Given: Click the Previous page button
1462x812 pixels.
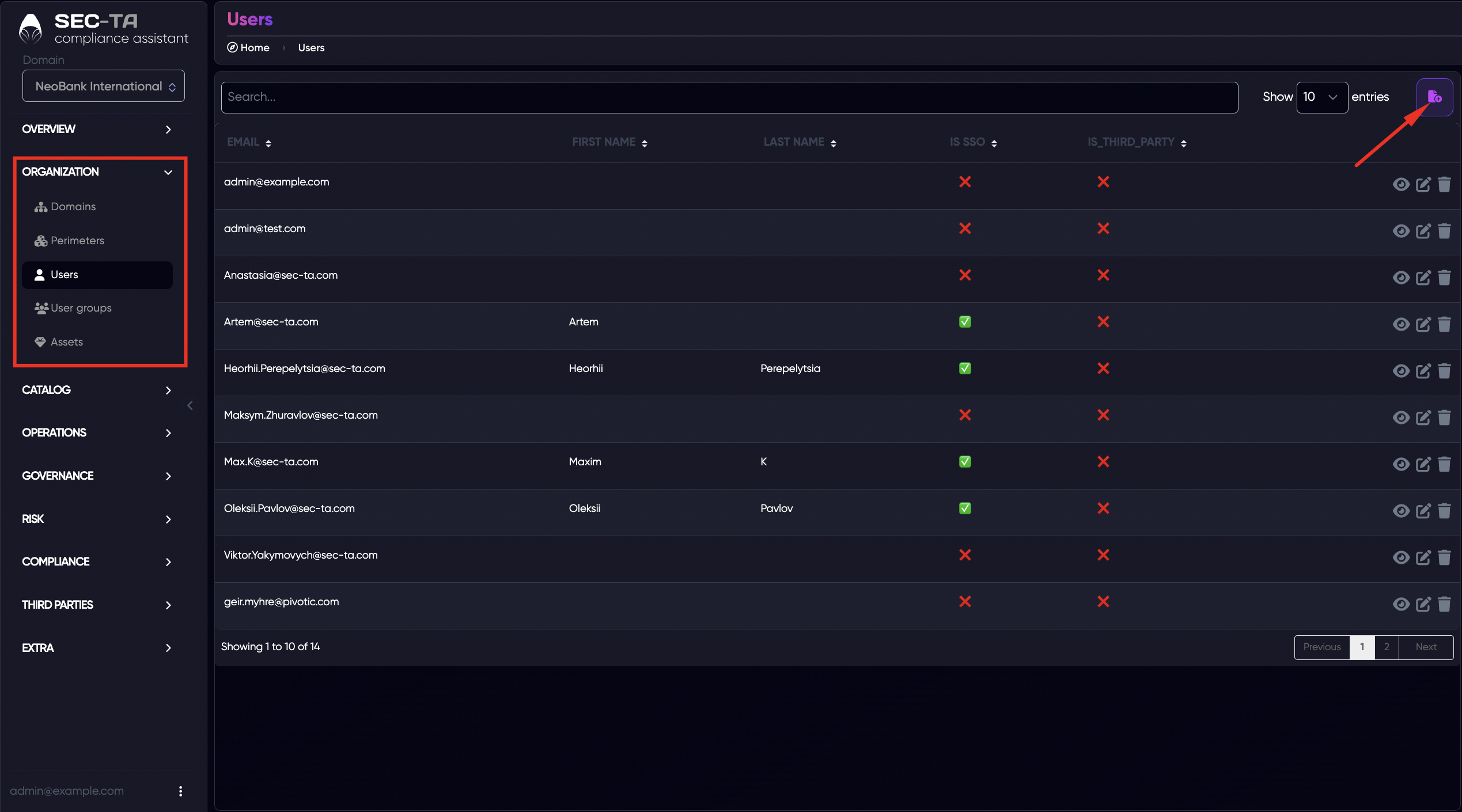Looking at the screenshot, I should point(1322,647).
